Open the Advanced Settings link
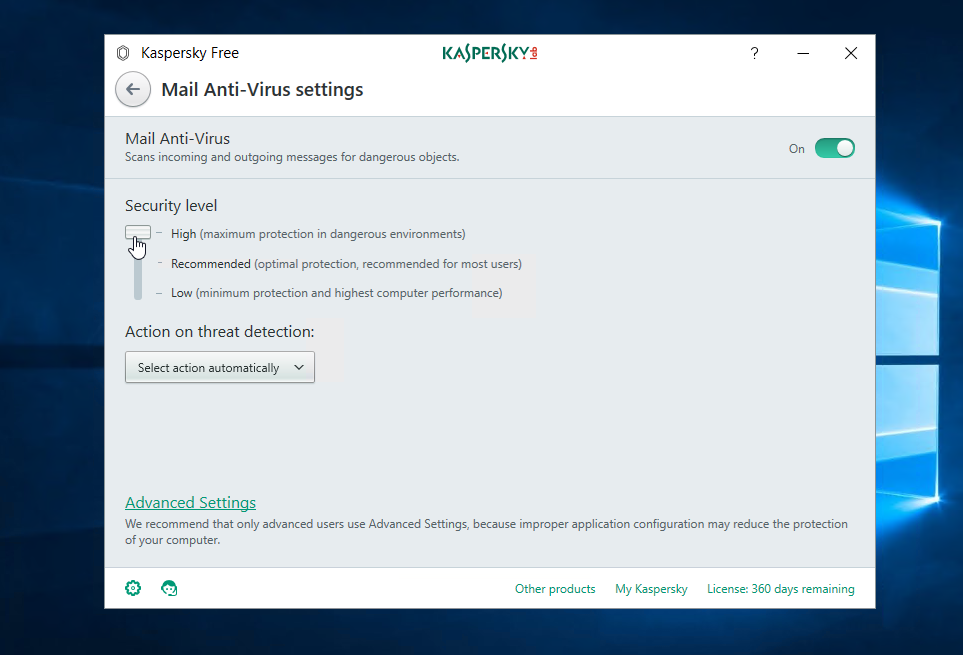963x655 pixels. [x=190, y=503]
